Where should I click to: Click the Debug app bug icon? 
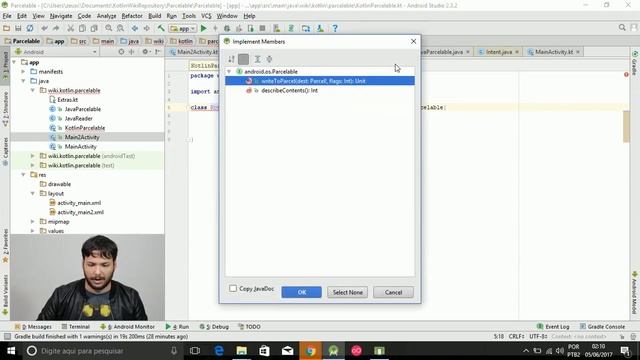point(227,28)
